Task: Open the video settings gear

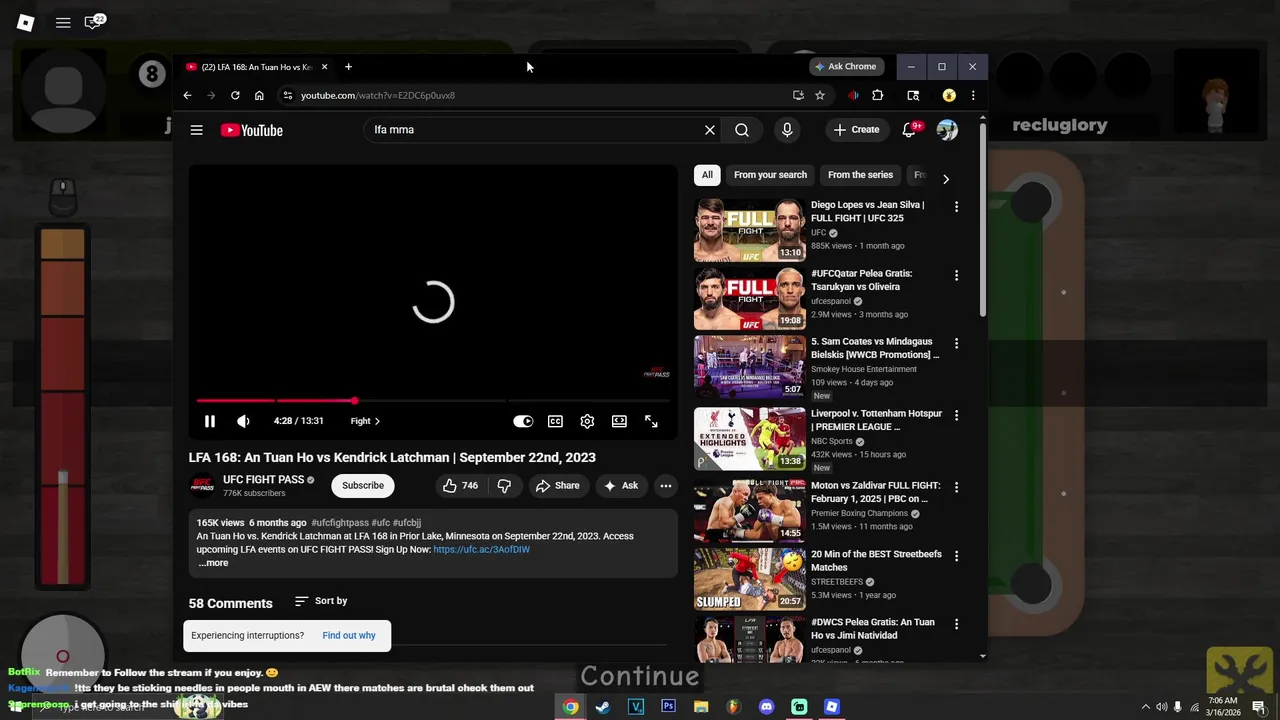Action: pyautogui.click(x=587, y=421)
